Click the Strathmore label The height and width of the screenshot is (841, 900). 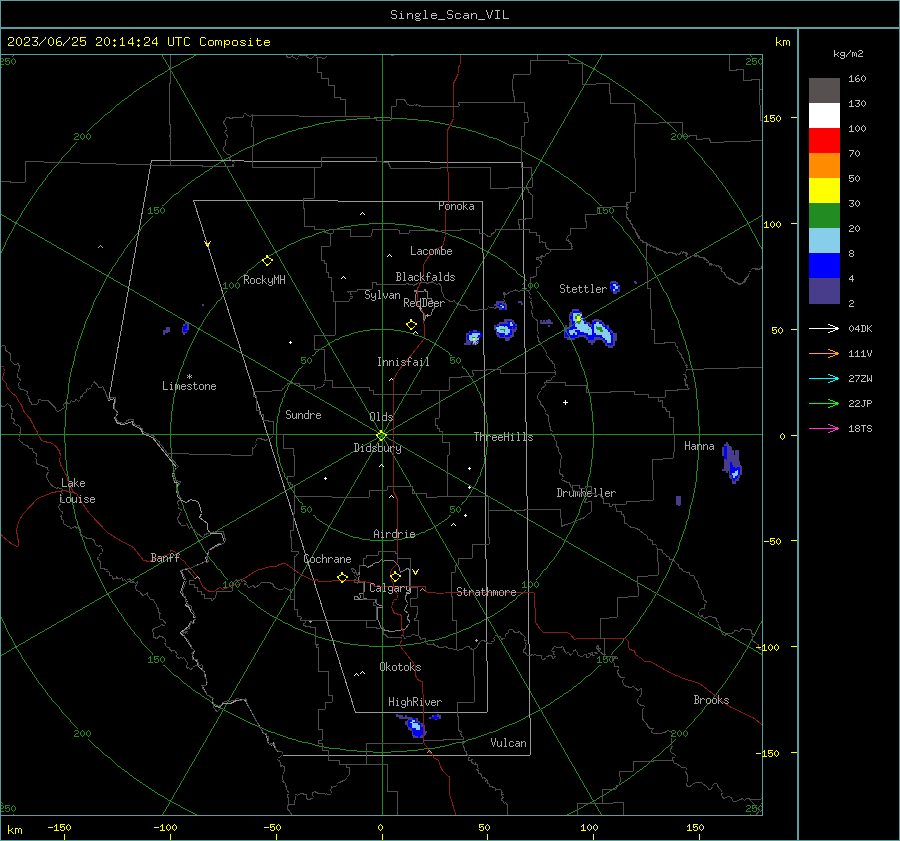click(486, 592)
